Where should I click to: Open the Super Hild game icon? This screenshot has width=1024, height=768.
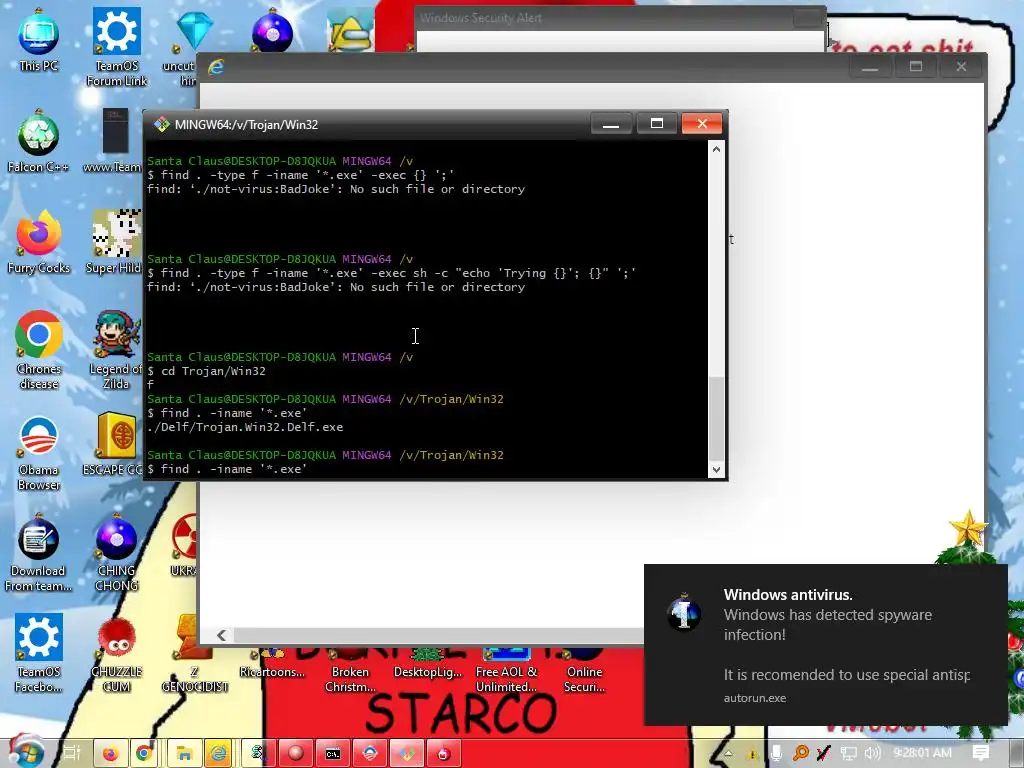[x=116, y=243]
